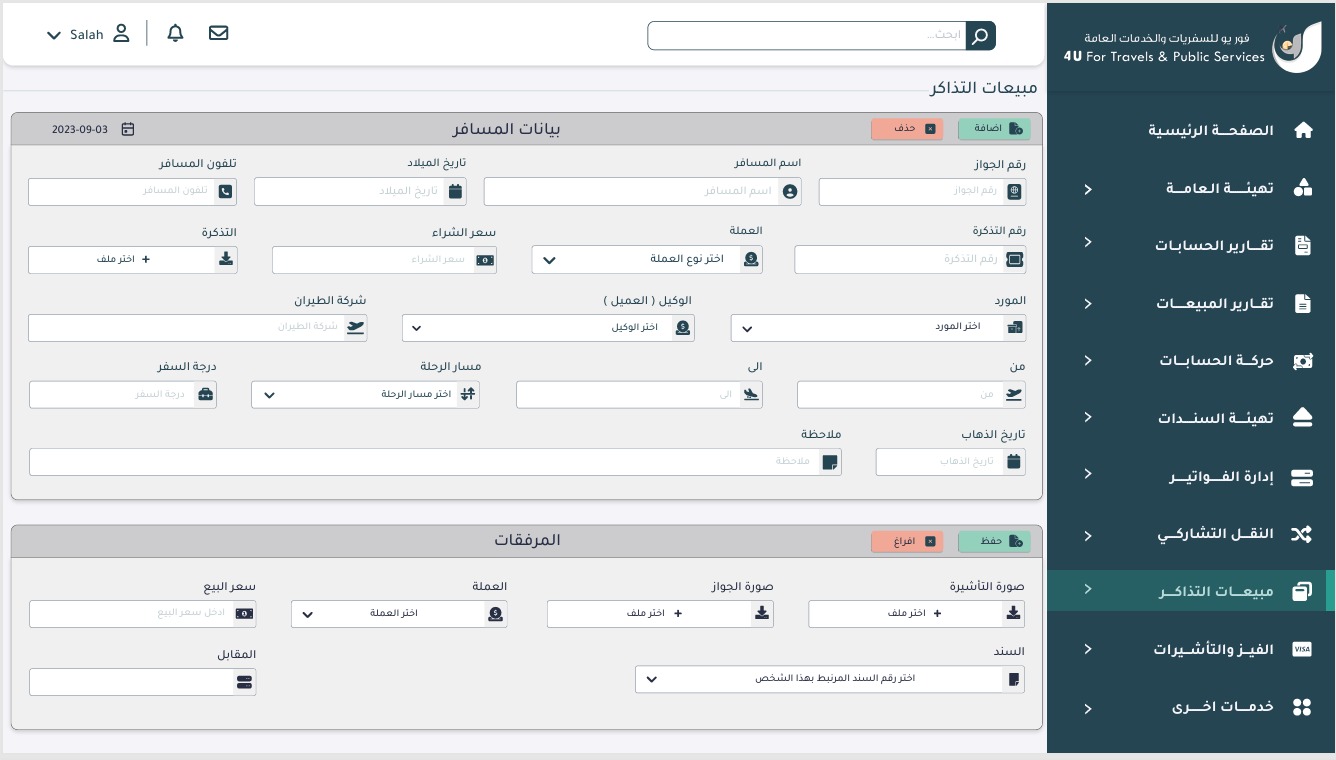Open the currency type dropdown اختر نوع العملة
The image size is (1336, 760).
(x=647, y=260)
